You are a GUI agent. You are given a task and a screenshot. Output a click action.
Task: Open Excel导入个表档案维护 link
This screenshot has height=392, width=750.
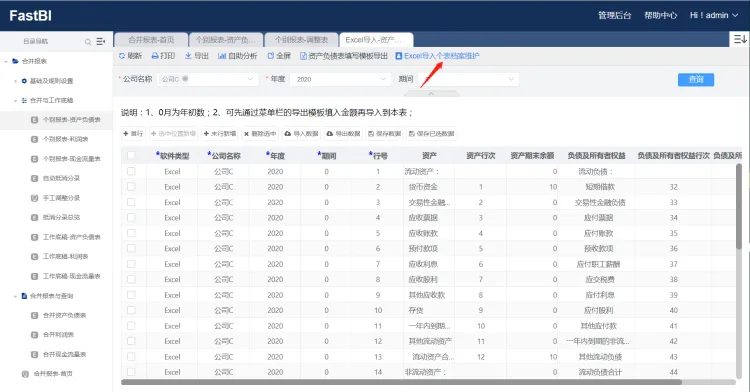(x=437, y=56)
